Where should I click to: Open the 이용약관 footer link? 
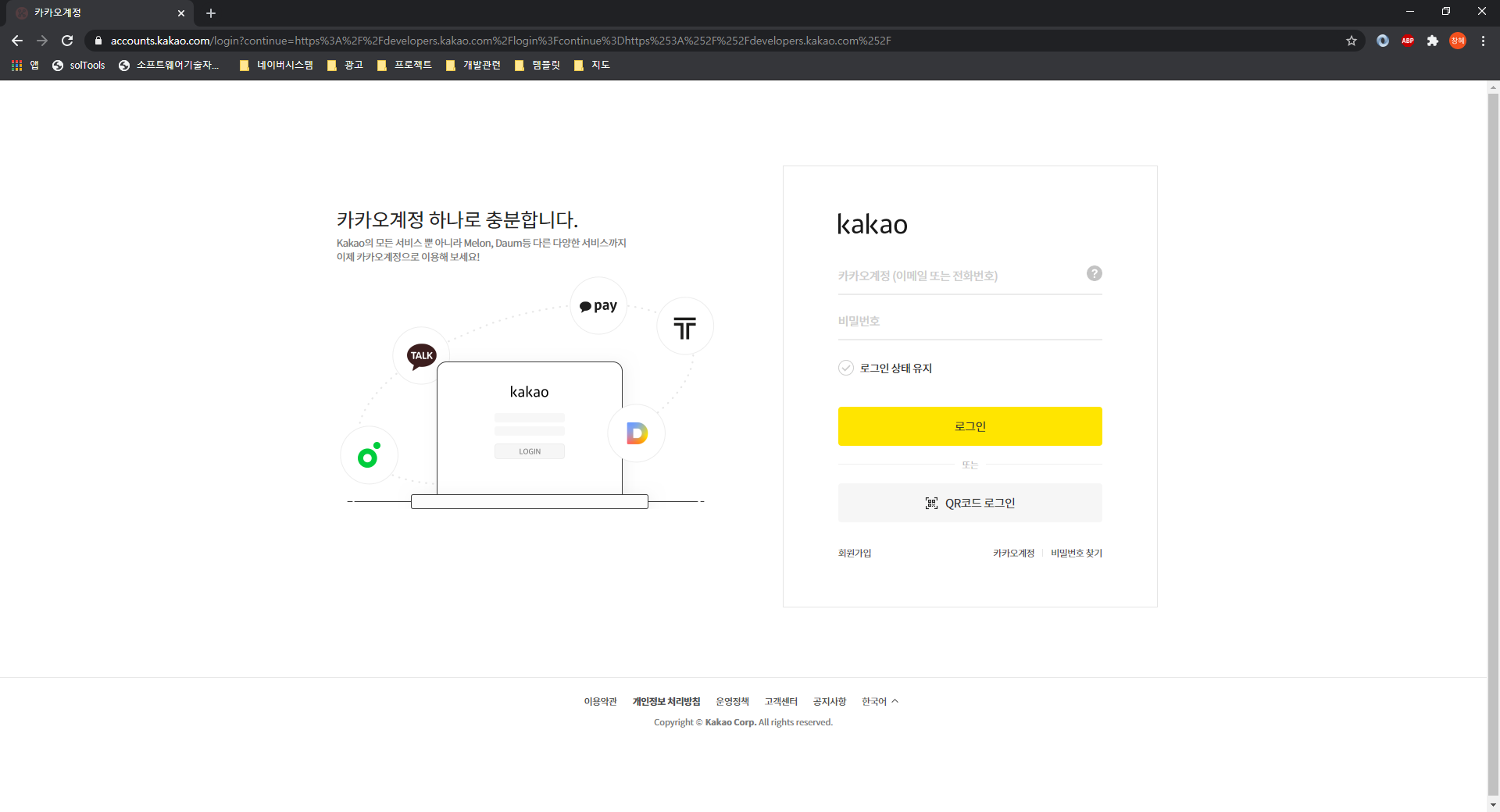(x=600, y=701)
